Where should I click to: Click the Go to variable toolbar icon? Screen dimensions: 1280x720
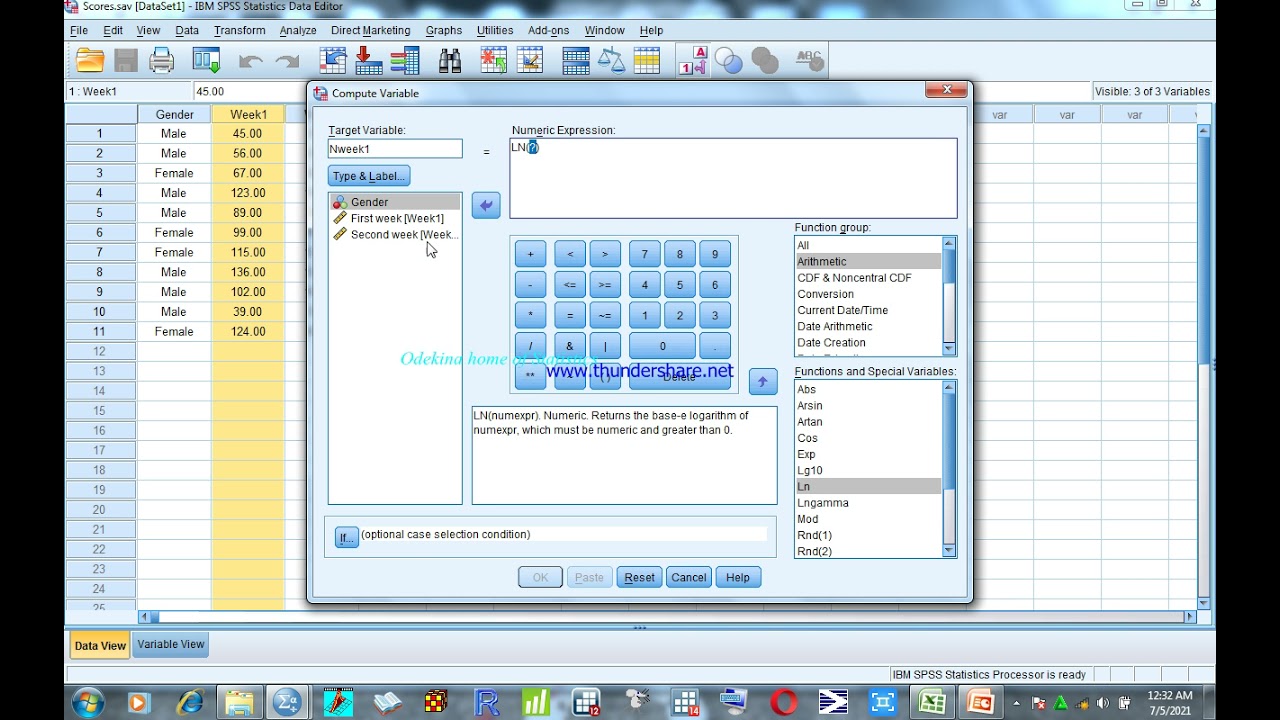(x=368, y=61)
